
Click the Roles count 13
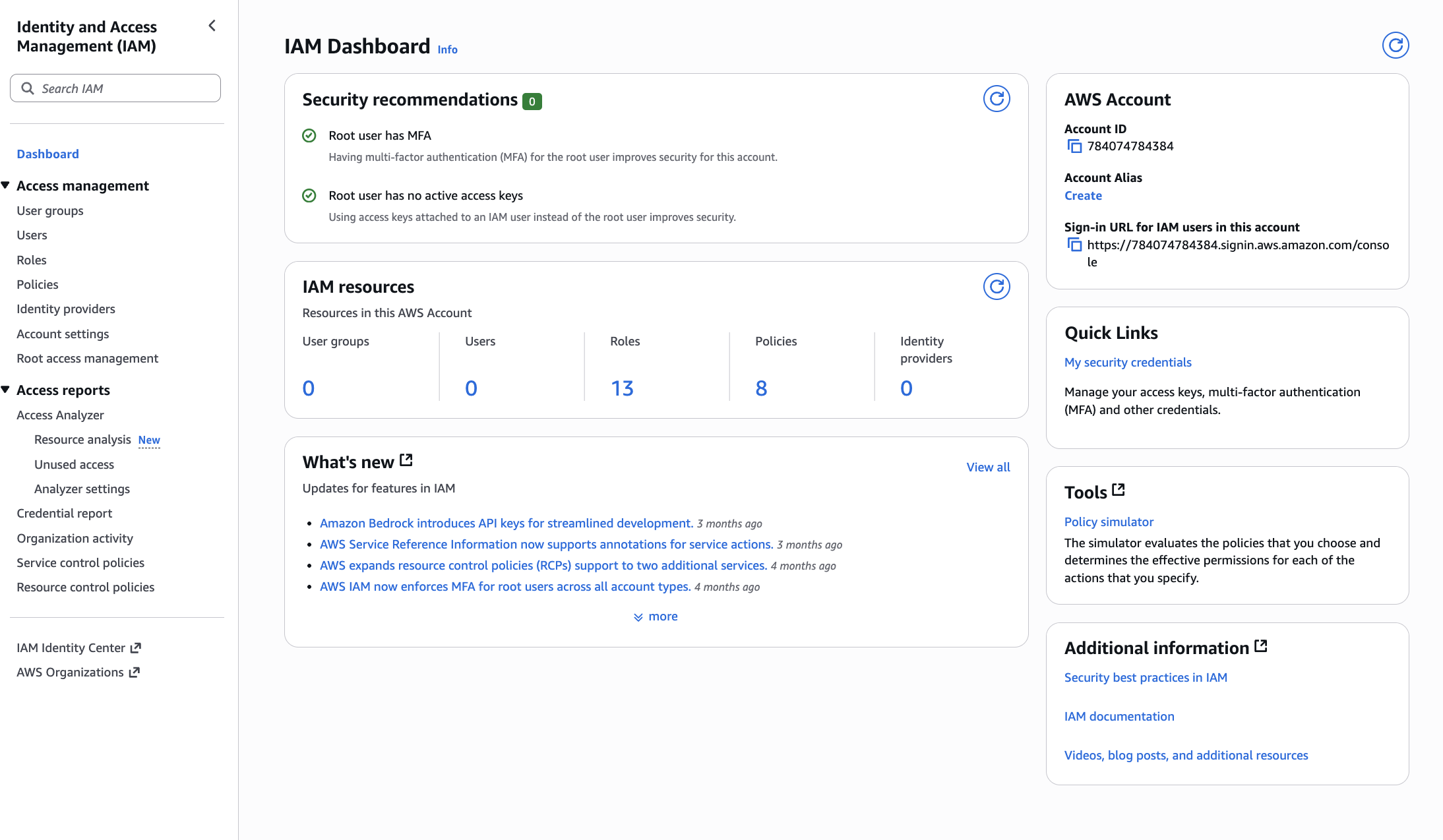click(x=621, y=388)
